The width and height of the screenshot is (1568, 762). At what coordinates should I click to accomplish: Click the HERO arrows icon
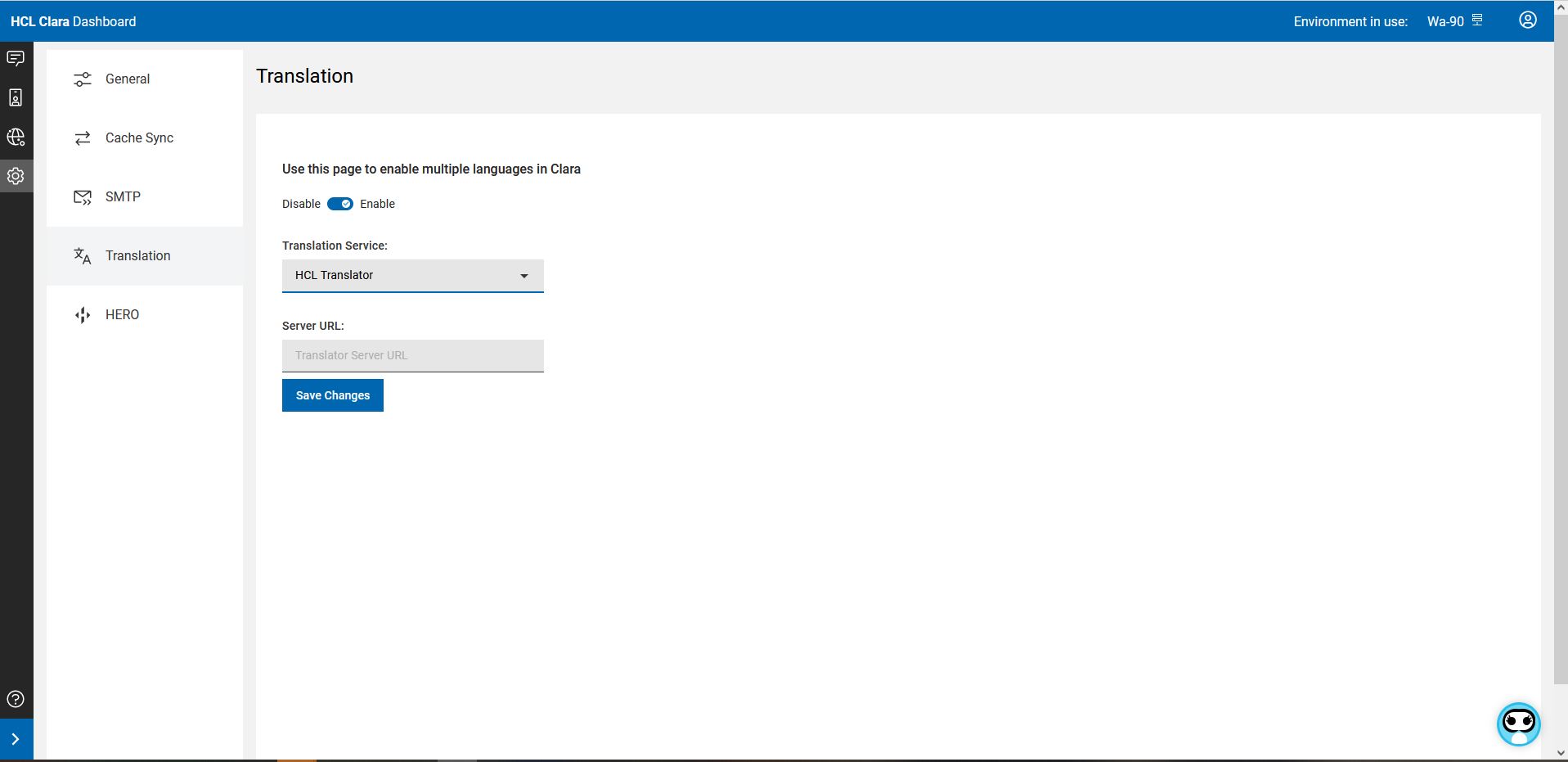click(x=83, y=315)
